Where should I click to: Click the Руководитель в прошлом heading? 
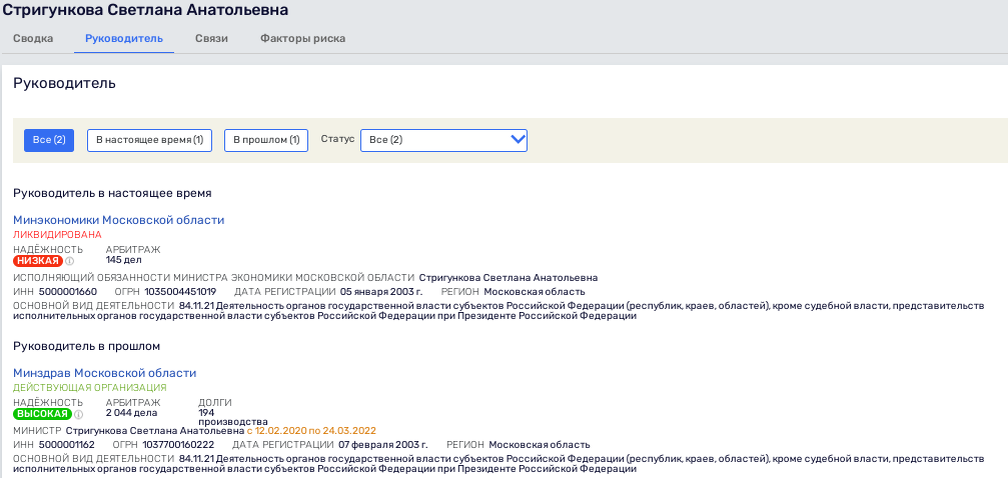coord(86,346)
